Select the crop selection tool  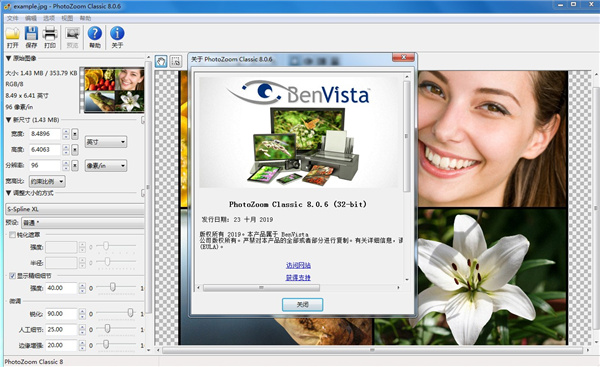[176, 61]
